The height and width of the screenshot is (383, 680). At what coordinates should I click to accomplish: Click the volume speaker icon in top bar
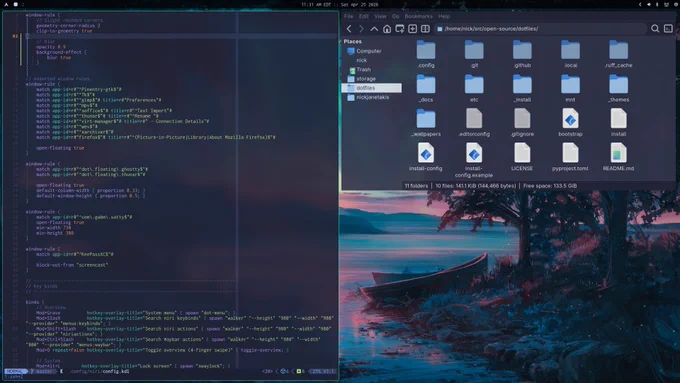(x=648, y=4)
